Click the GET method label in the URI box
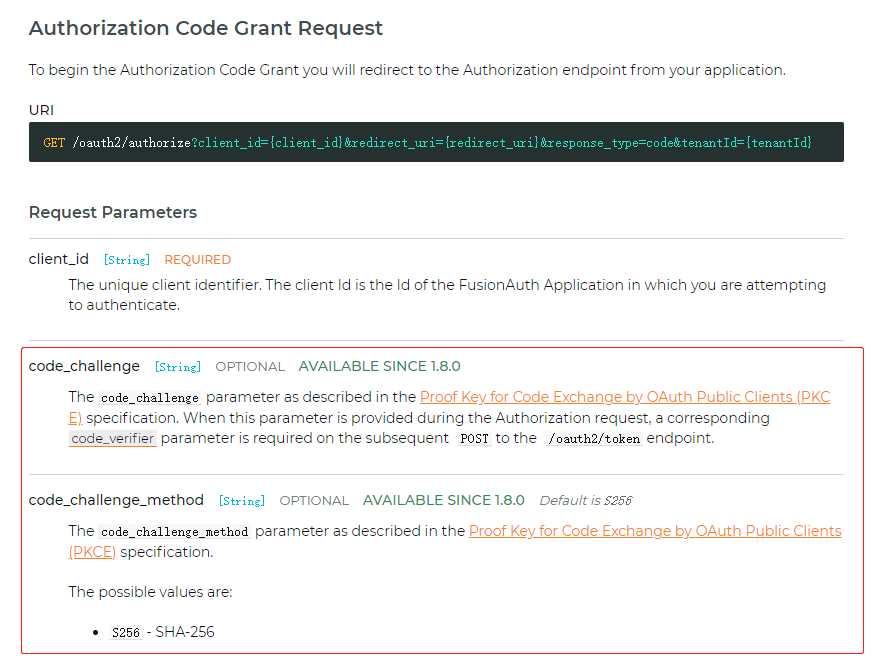The height and width of the screenshot is (662, 885). pyautogui.click(x=54, y=142)
